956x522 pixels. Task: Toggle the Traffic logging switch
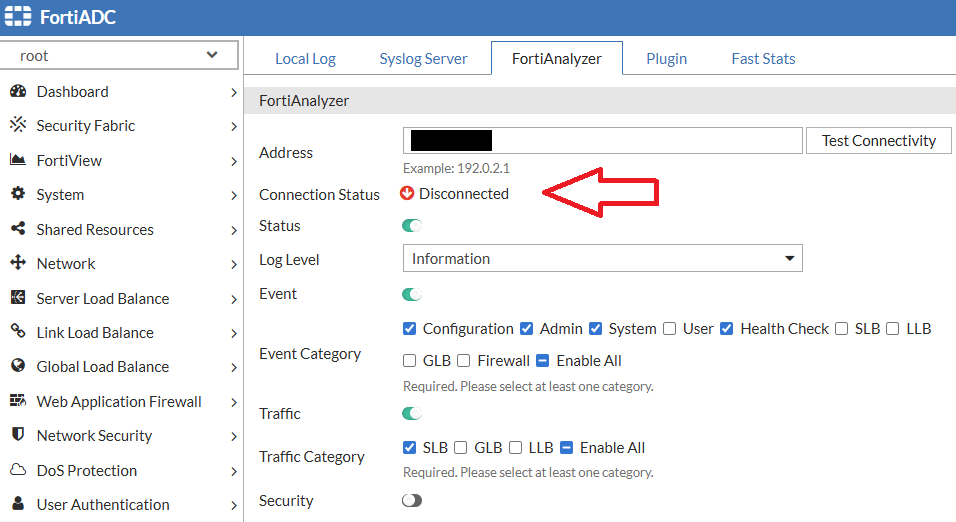pyautogui.click(x=412, y=413)
